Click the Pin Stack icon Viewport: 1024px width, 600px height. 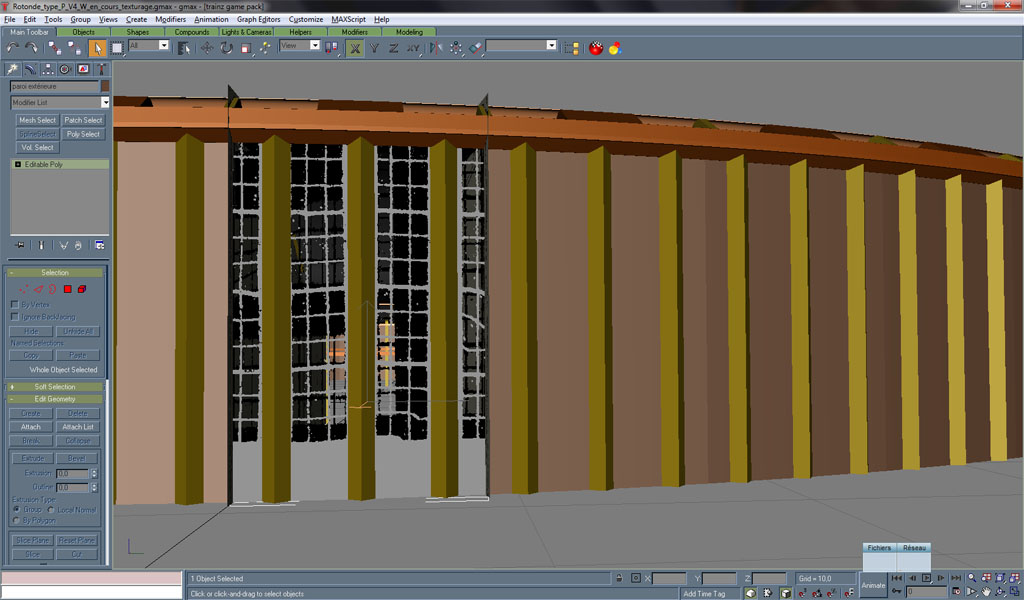click(18, 245)
